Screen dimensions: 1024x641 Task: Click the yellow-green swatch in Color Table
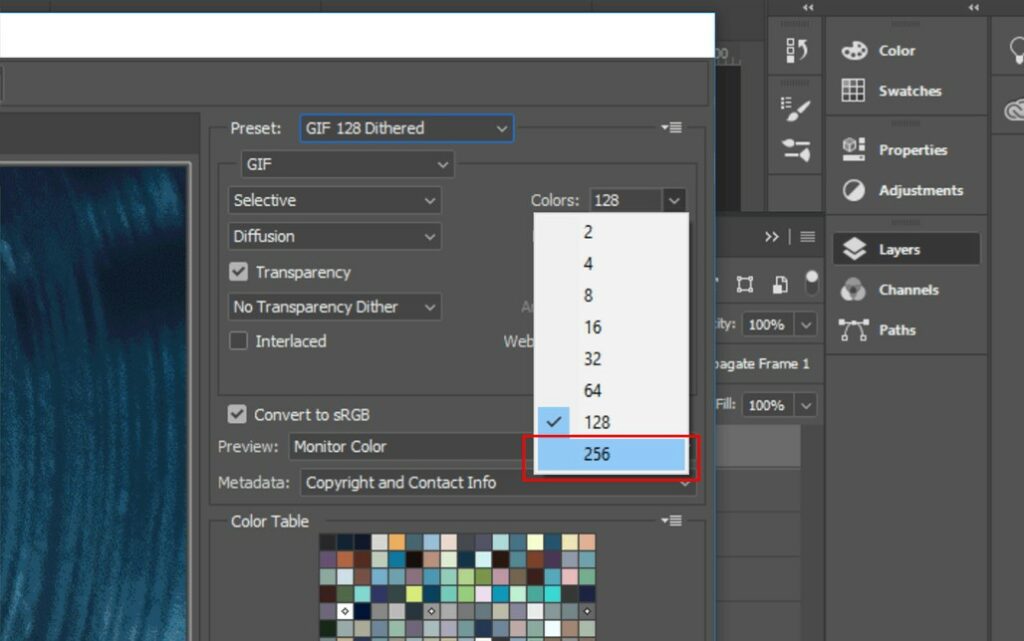[414, 593]
